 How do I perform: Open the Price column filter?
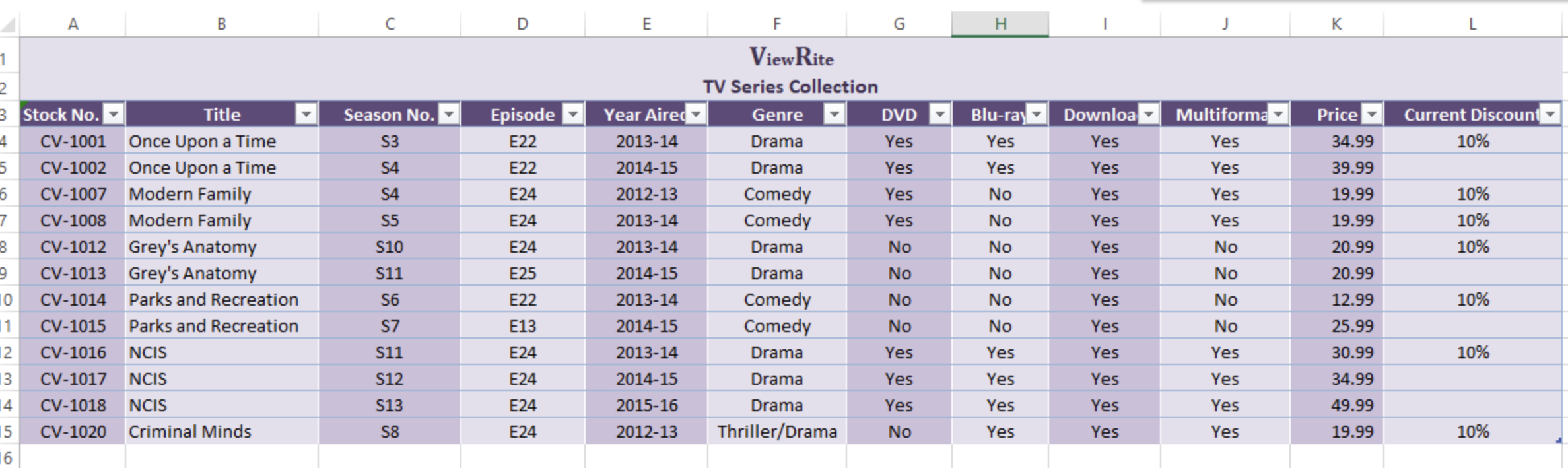click(x=1373, y=114)
